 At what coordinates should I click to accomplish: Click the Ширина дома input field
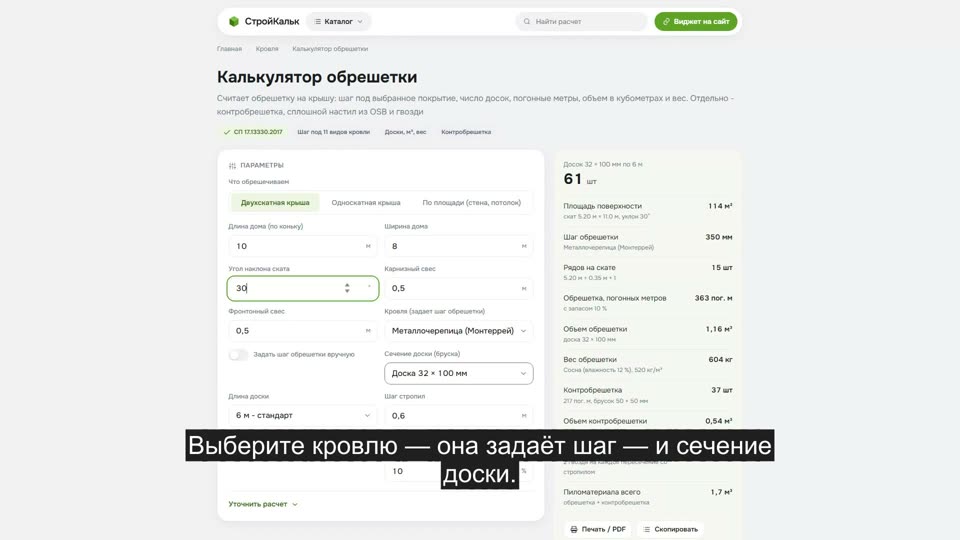point(459,246)
